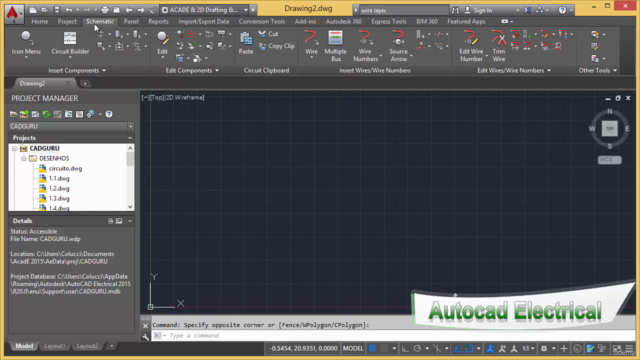The height and width of the screenshot is (360, 640).
Task: Click the [2D Wireframe] visual style label
Action: pos(186,98)
